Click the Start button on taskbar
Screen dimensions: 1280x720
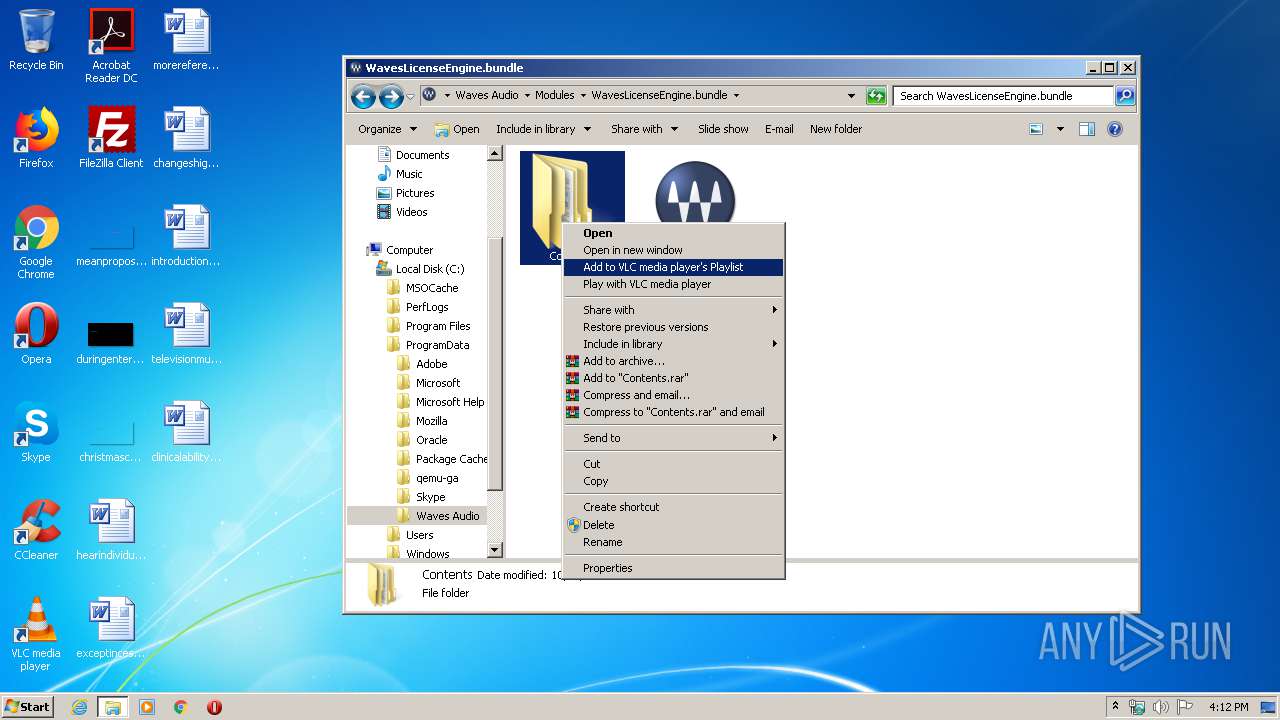pos(27,706)
